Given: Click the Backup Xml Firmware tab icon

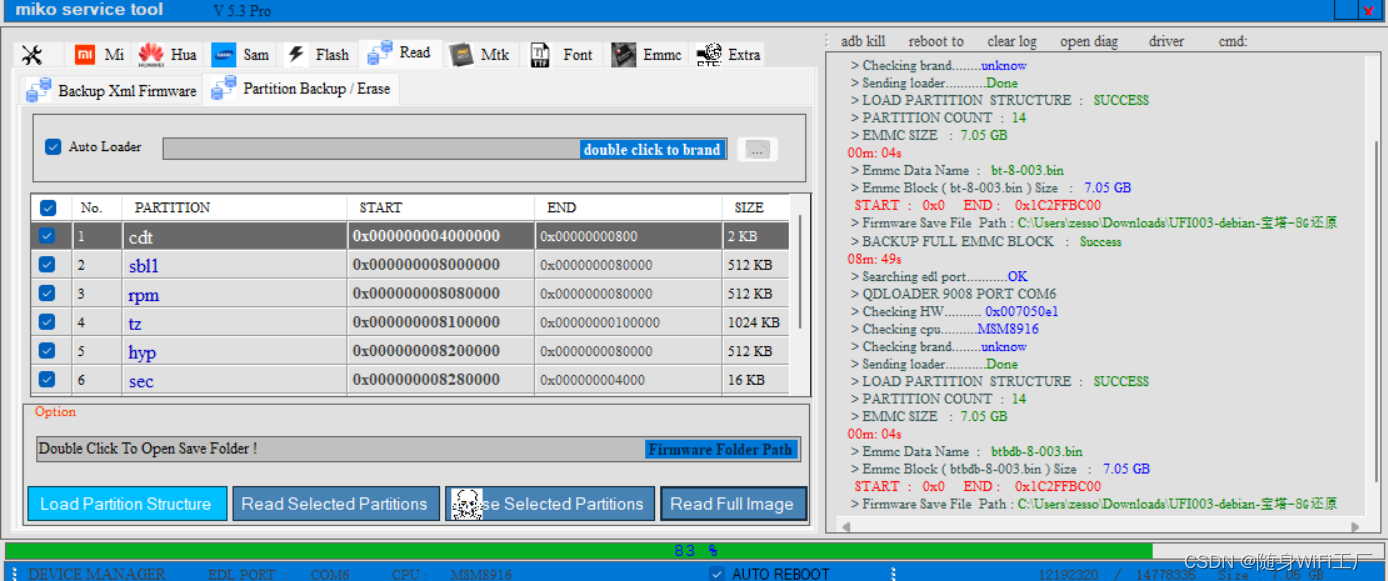Looking at the screenshot, I should [x=38, y=90].
